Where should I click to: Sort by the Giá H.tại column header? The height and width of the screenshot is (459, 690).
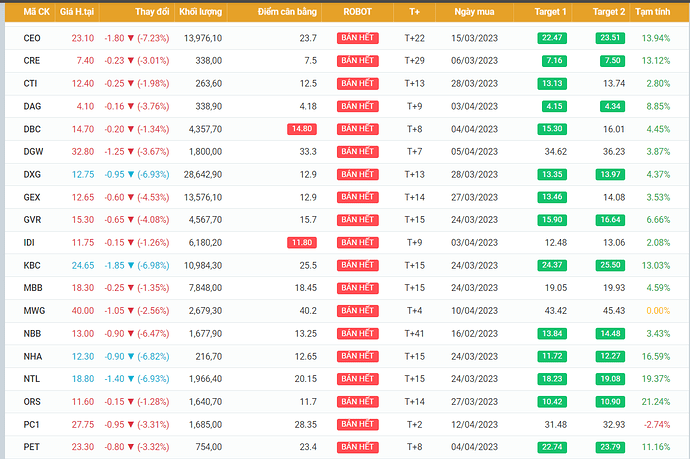77,12
